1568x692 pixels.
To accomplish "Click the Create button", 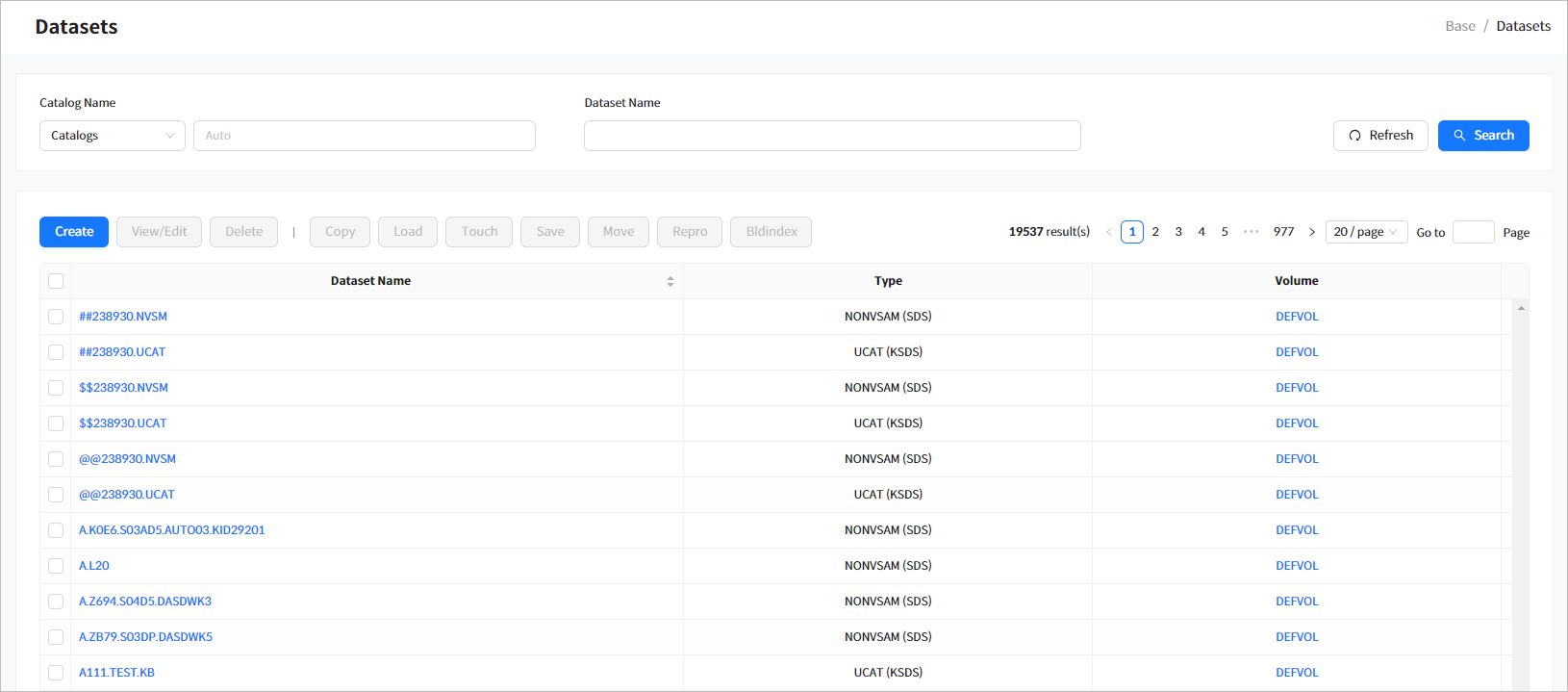I will coord(74,232).
